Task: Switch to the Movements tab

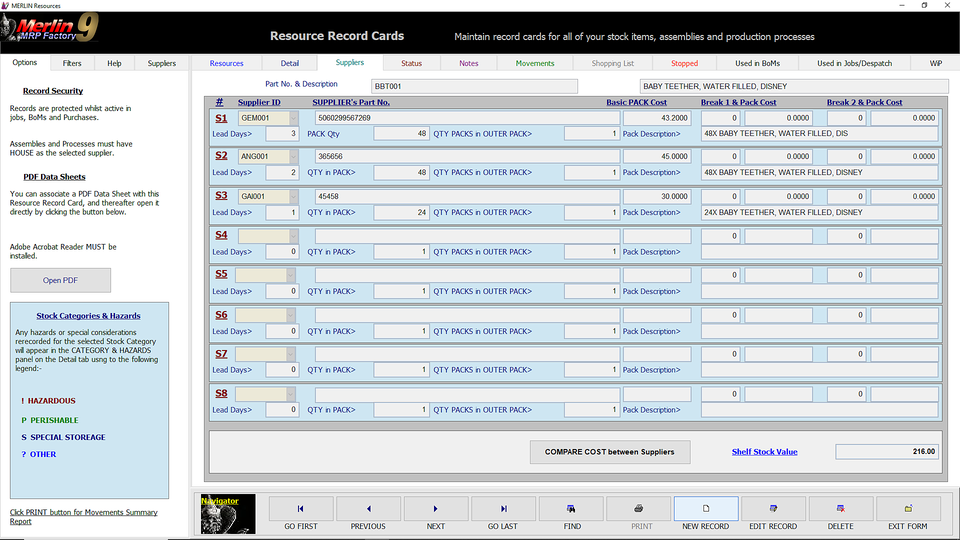Action: coord(535,63)
